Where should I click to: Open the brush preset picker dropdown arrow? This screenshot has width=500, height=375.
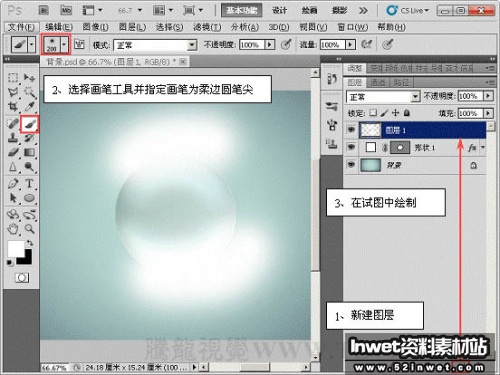(64, 44)
